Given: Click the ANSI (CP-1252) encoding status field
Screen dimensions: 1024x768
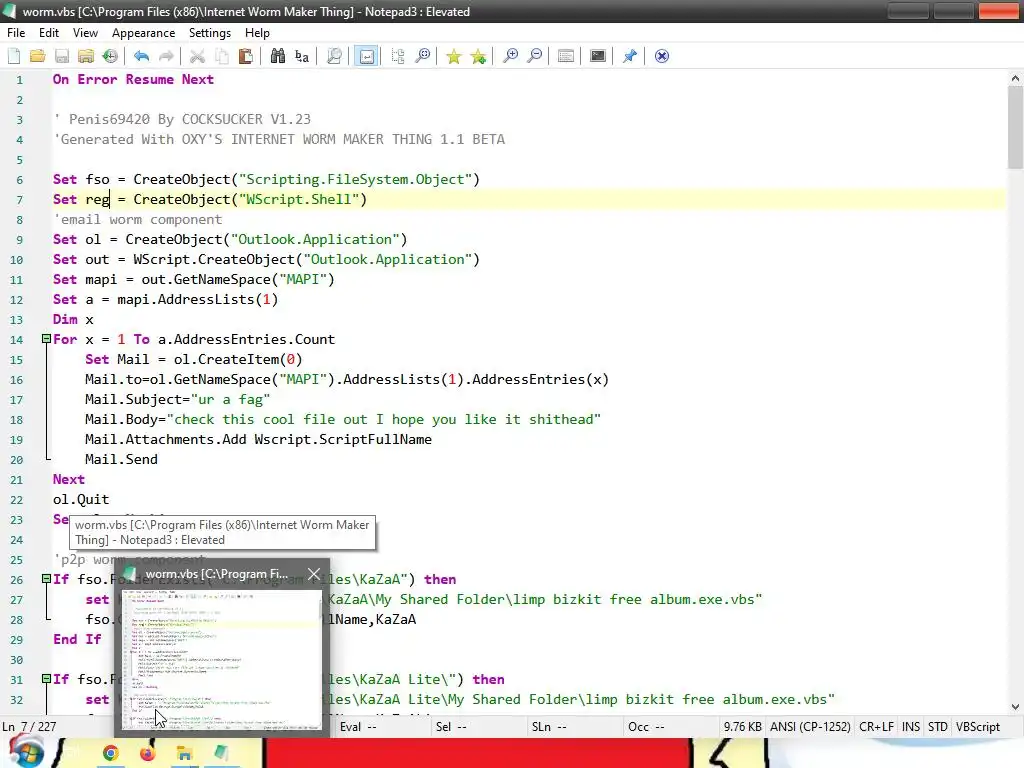Looking at the screenshot, I should (x=810, y=727).
